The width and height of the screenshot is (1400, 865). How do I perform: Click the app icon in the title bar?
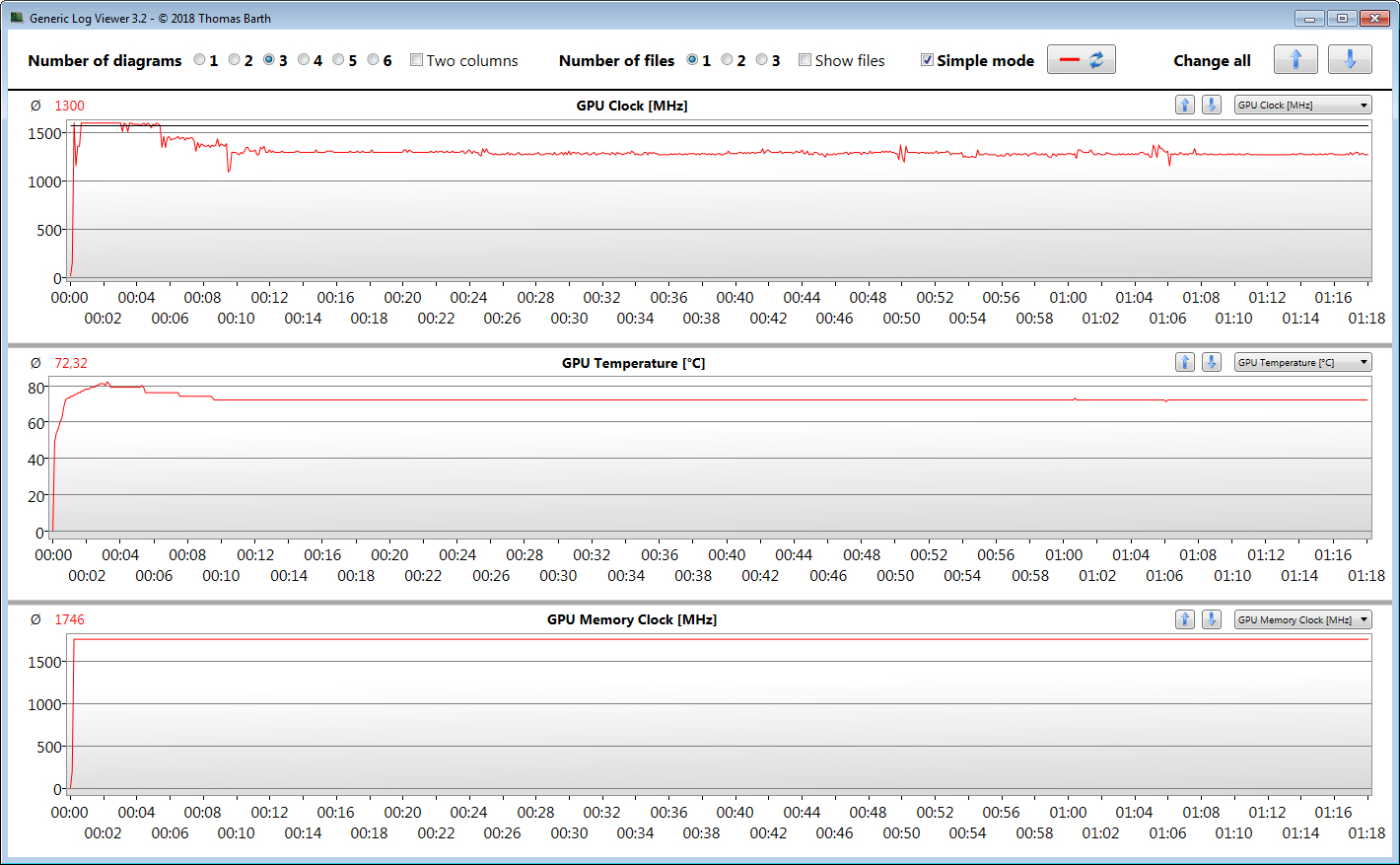16,18
